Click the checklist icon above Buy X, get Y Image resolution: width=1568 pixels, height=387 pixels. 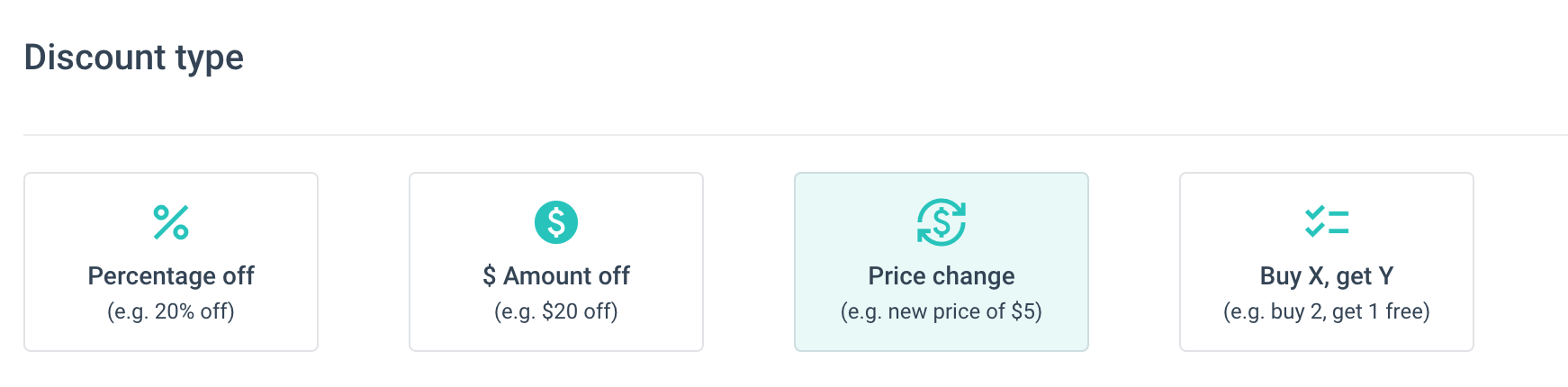(x=1327, y=221)
